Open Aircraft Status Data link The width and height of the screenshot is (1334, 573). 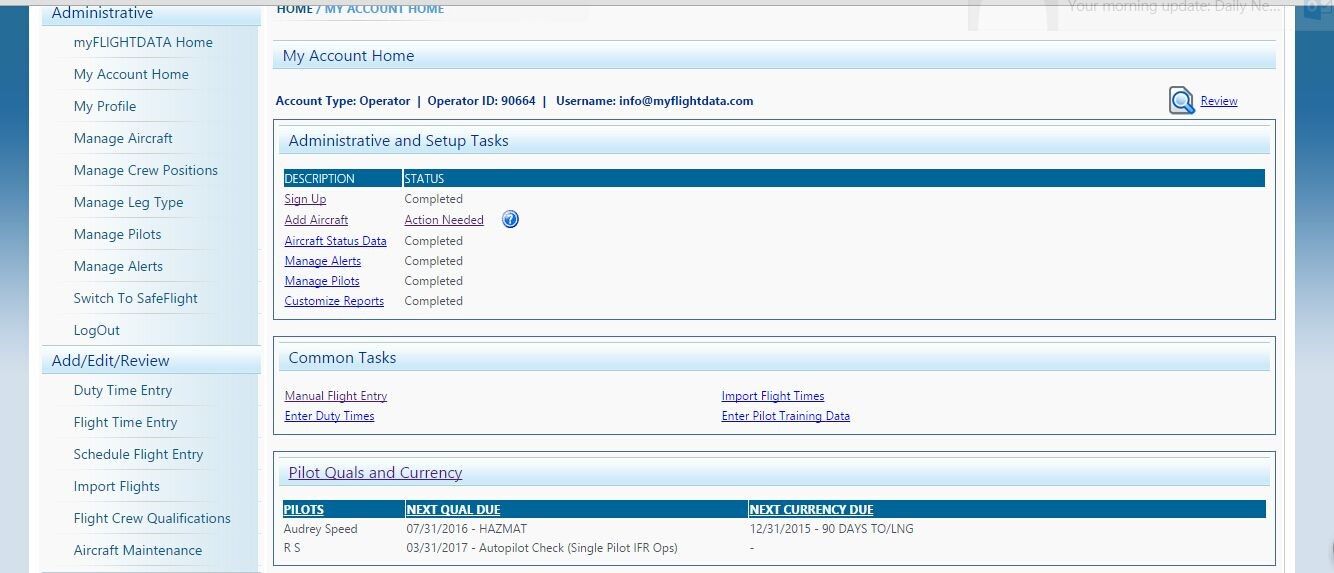pos(335,241)
